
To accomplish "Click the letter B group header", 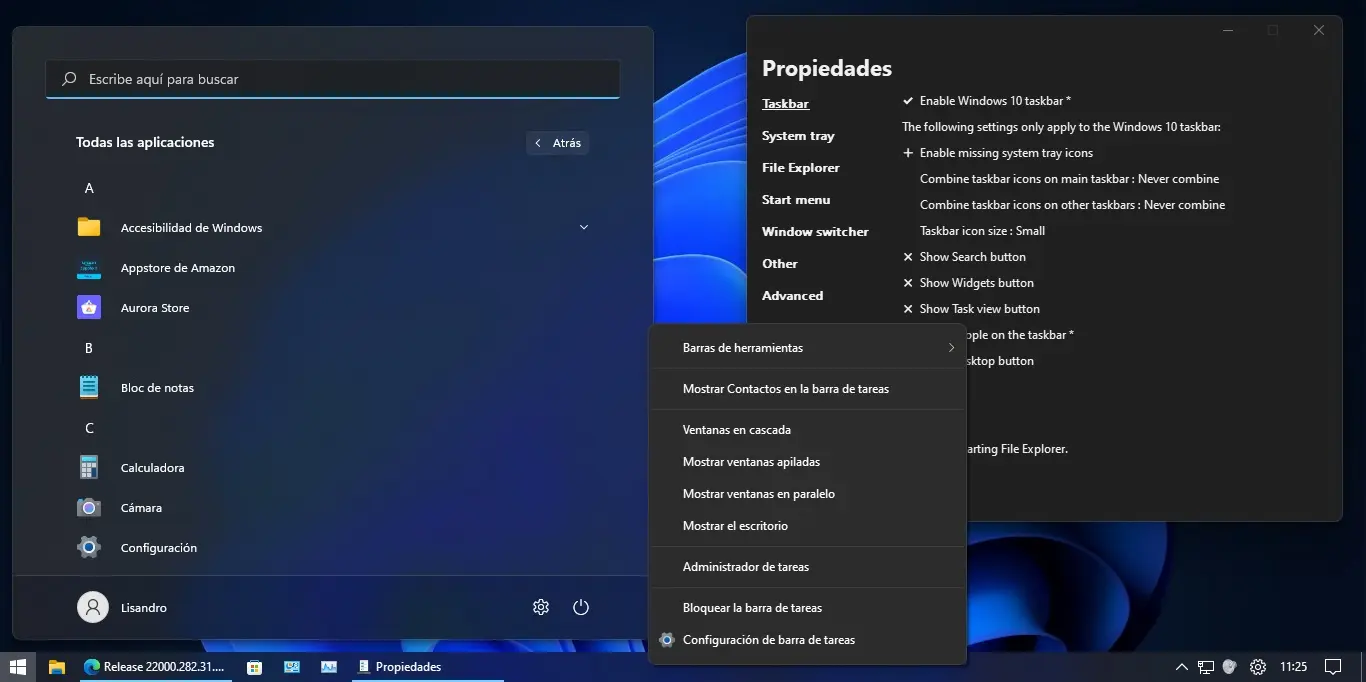I will point(89,348).
